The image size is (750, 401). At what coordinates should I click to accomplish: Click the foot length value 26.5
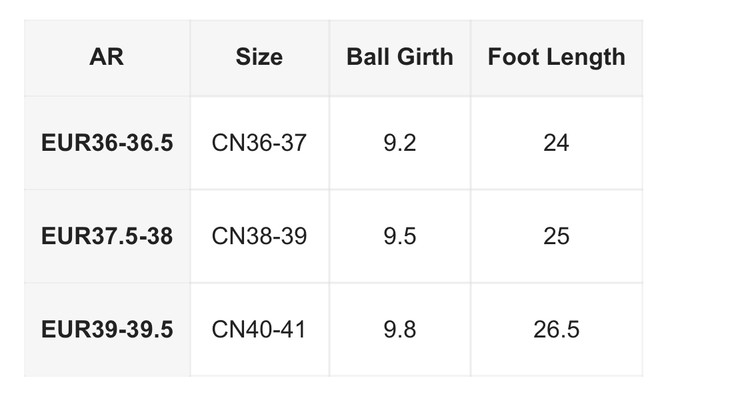tap(556, 329)
